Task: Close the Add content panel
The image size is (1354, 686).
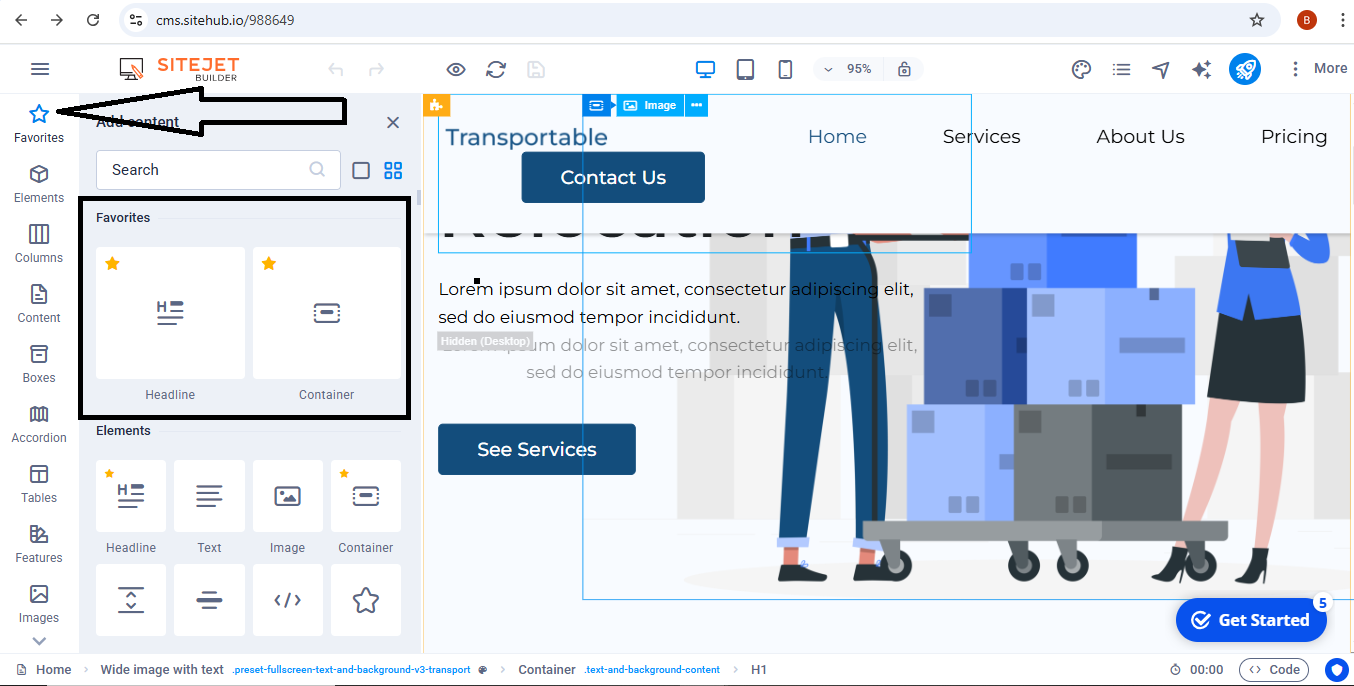Action: click(393, 122)
